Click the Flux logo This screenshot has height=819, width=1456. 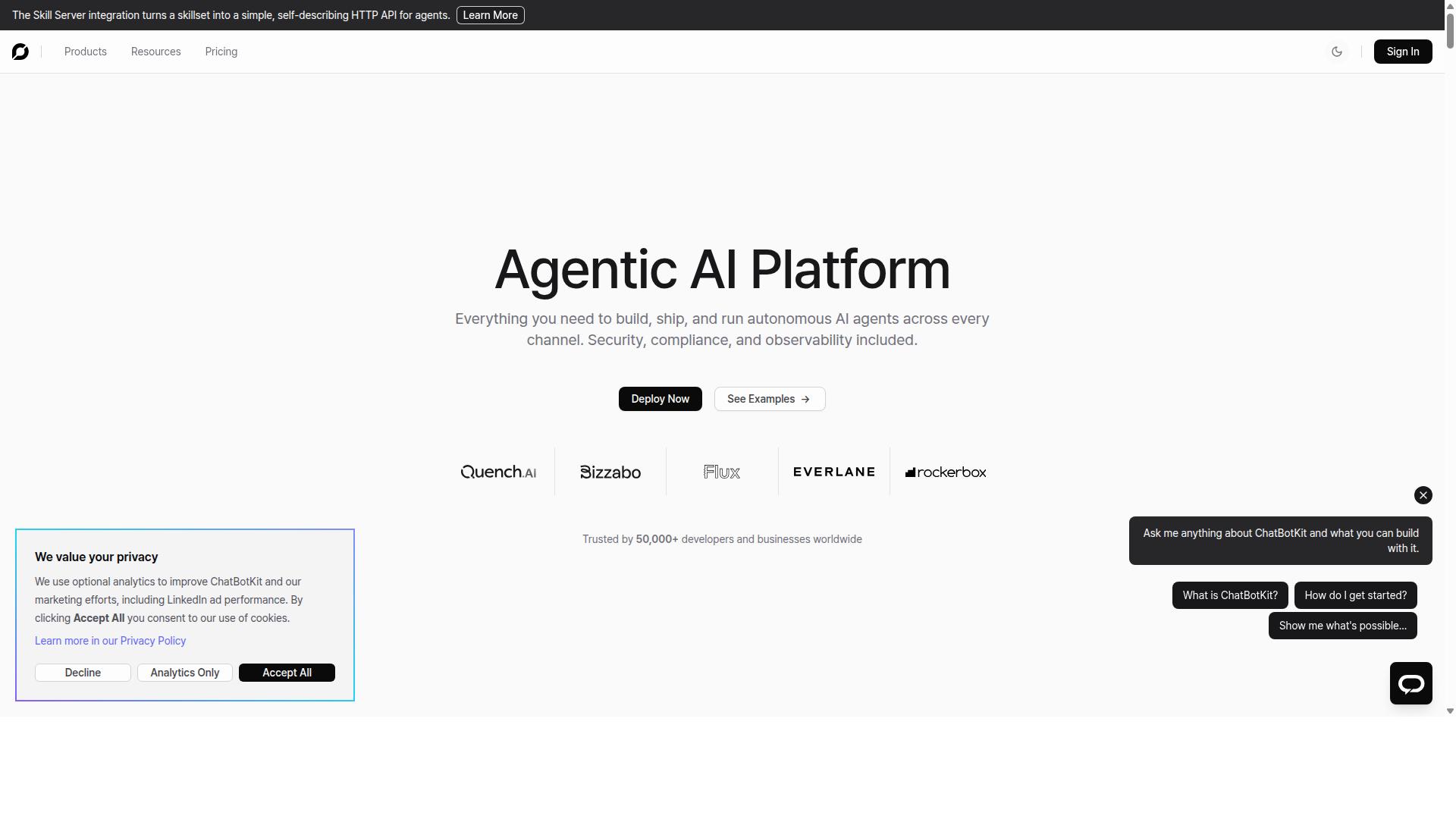pos(722,472)
